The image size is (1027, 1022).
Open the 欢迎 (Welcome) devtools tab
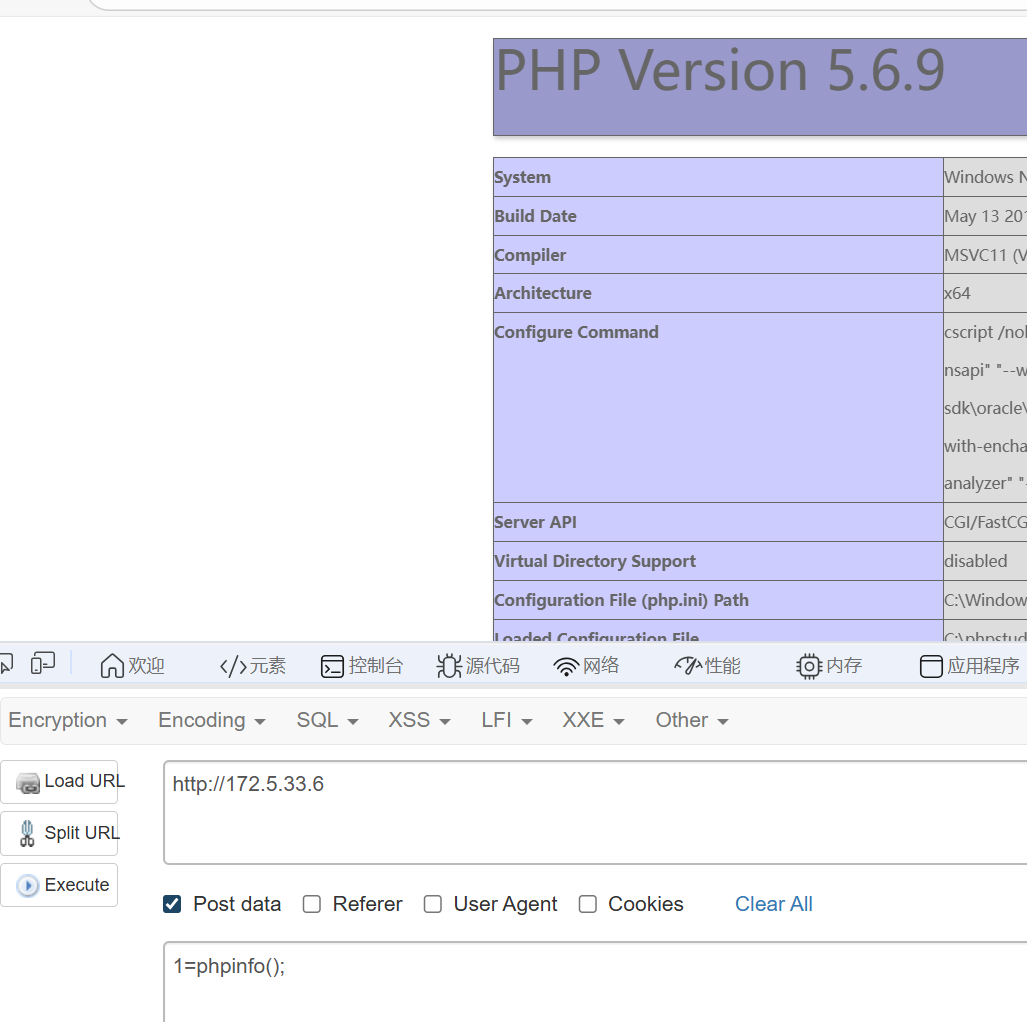[x=132, y=666]
